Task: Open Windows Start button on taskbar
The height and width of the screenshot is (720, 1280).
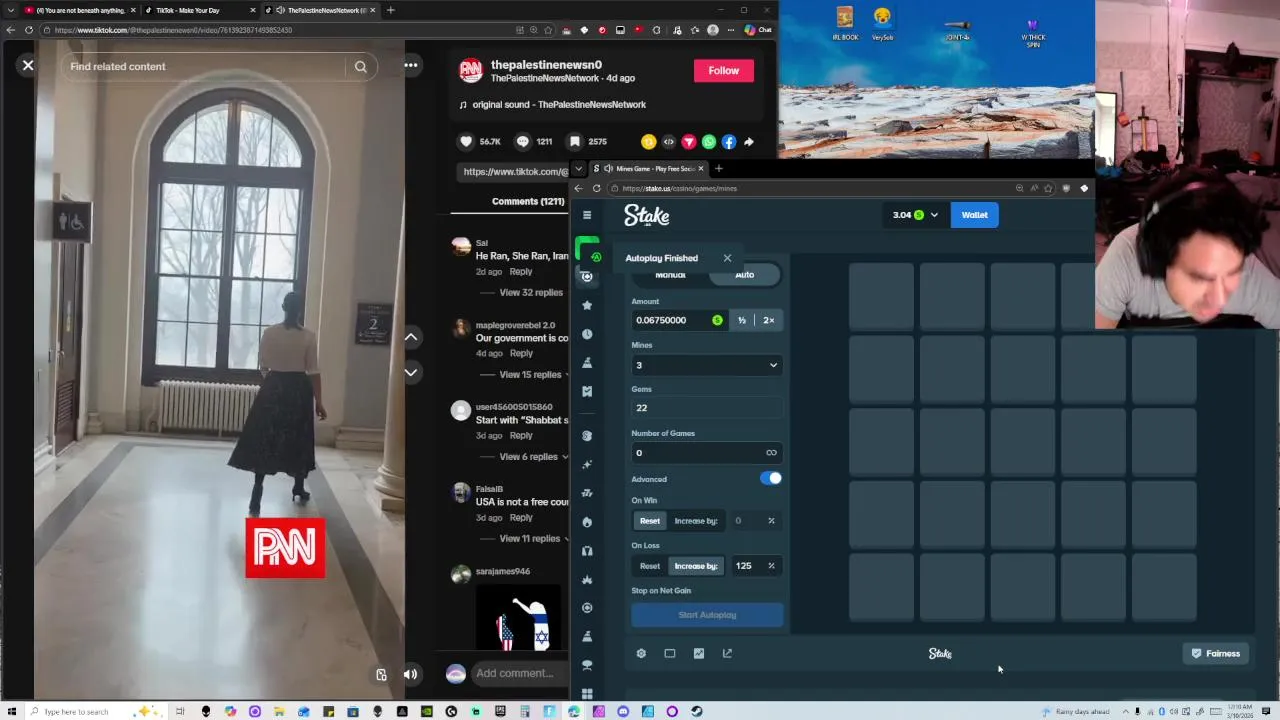Action: point(12,712)
